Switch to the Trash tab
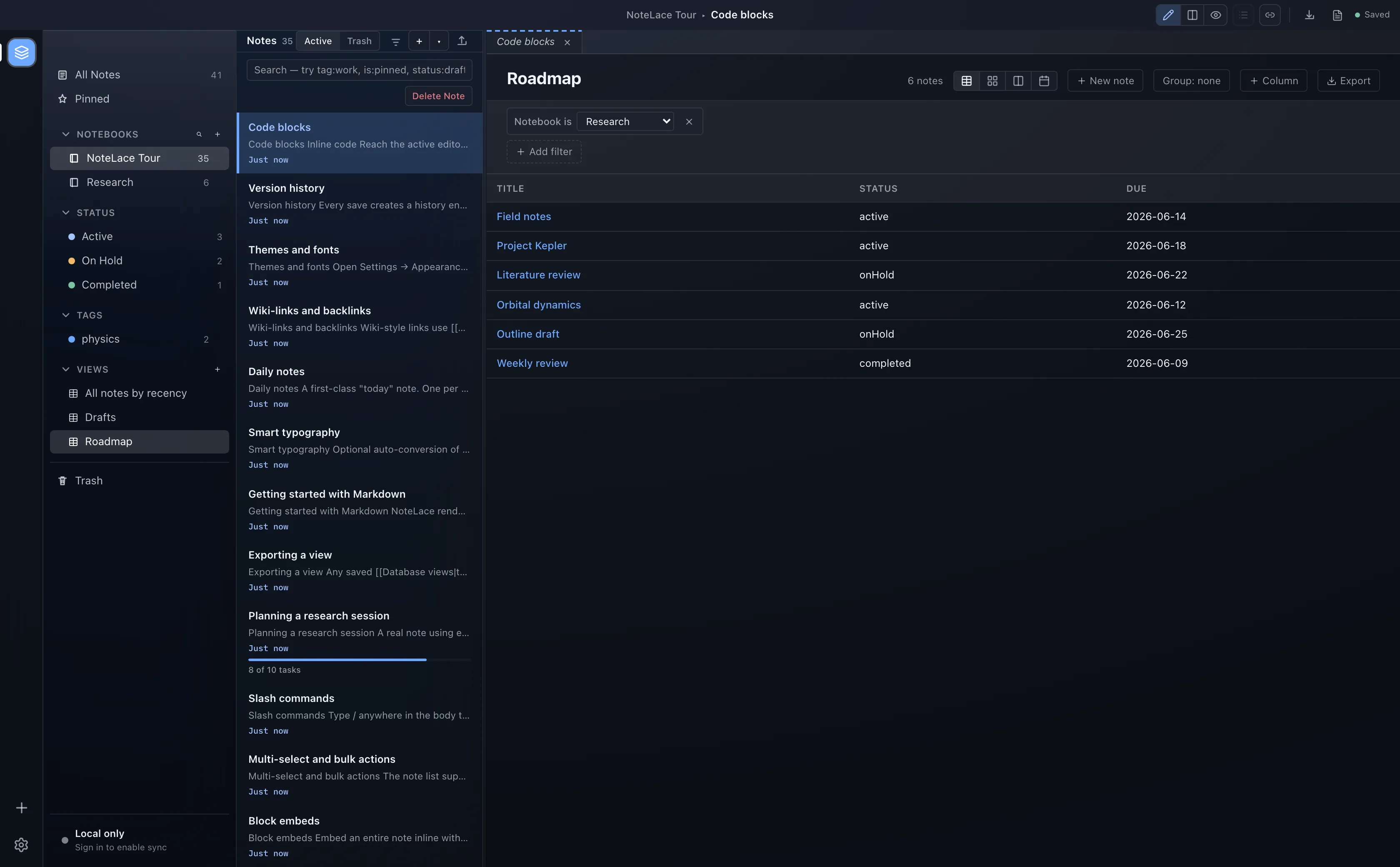Viewport: 1400px width, 867px height. 359,41
